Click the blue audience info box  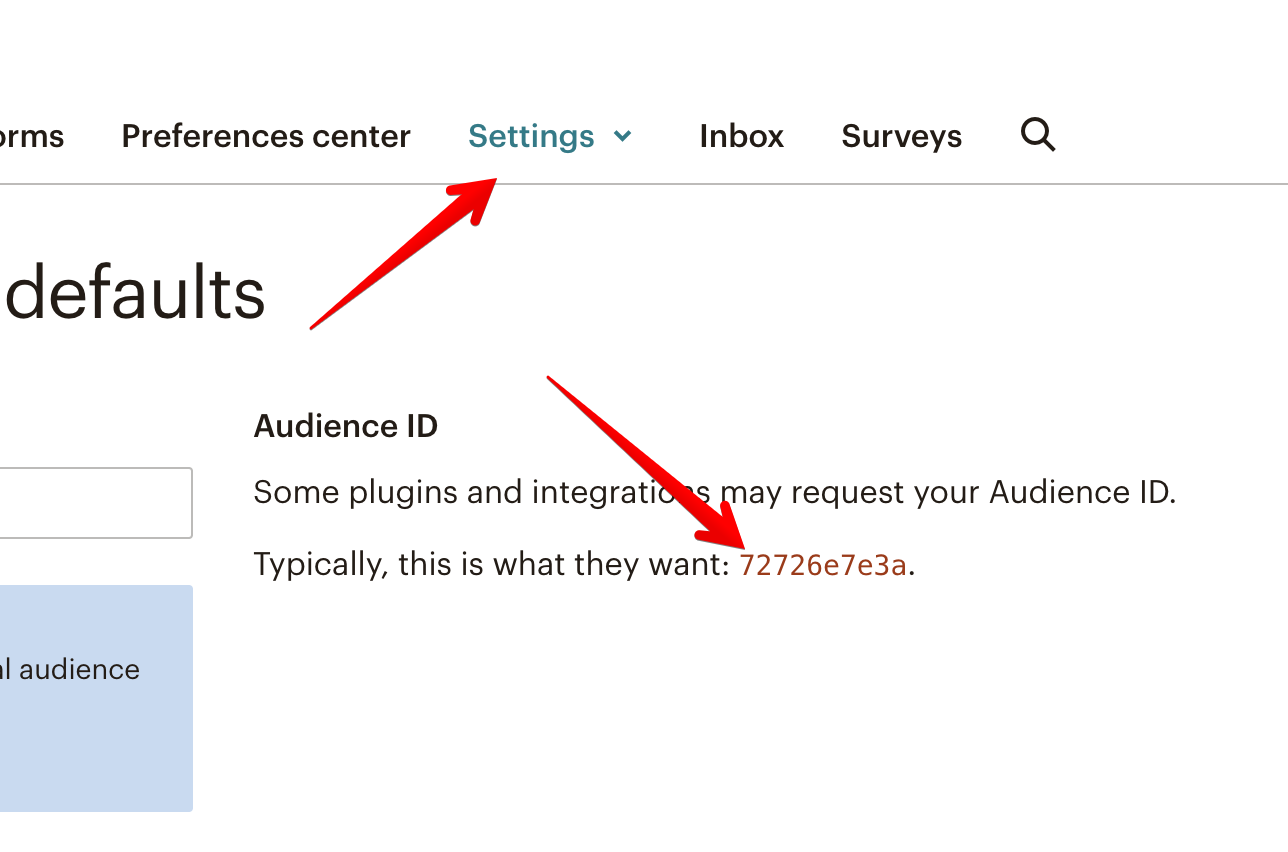(95, 740)
